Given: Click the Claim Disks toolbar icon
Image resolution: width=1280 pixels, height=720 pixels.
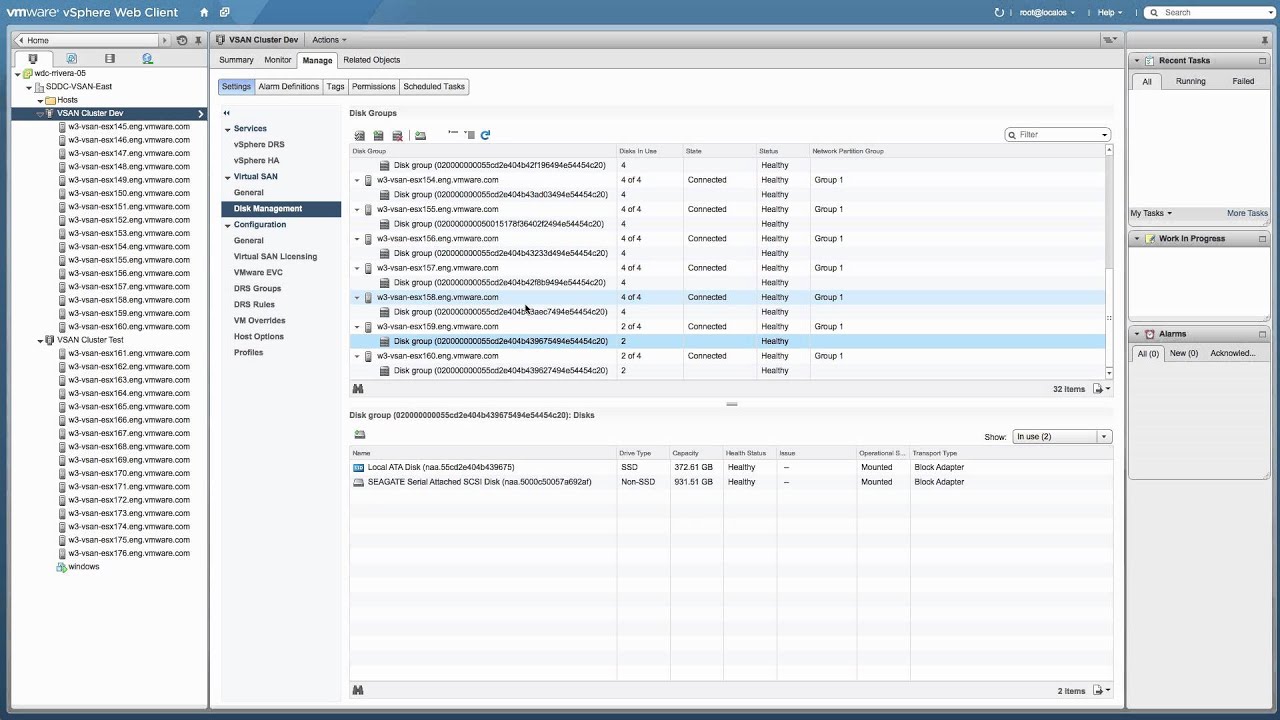Looking at the screenshot, I should (360, 135).
